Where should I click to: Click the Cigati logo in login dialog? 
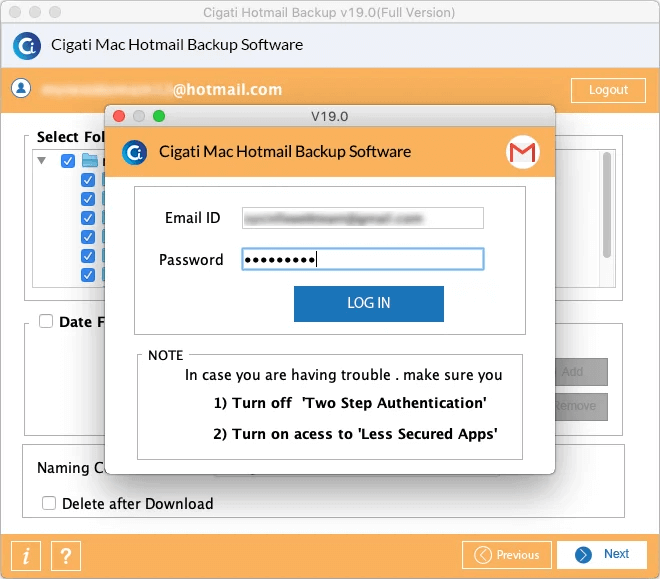134,152
